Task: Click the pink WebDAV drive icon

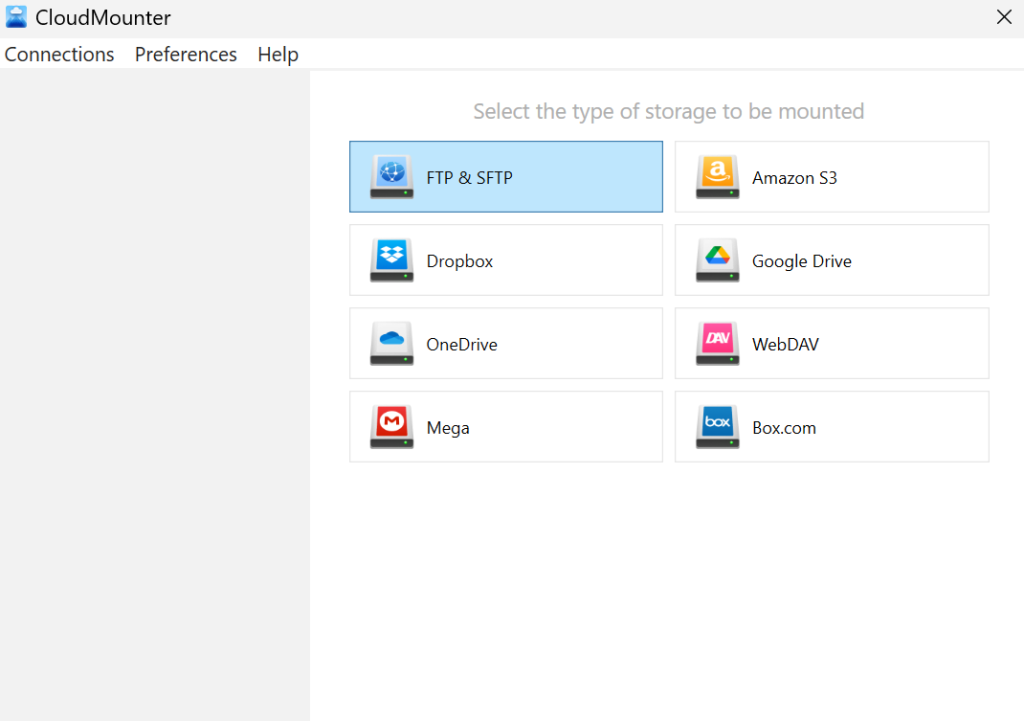Action: click(717, 343)
